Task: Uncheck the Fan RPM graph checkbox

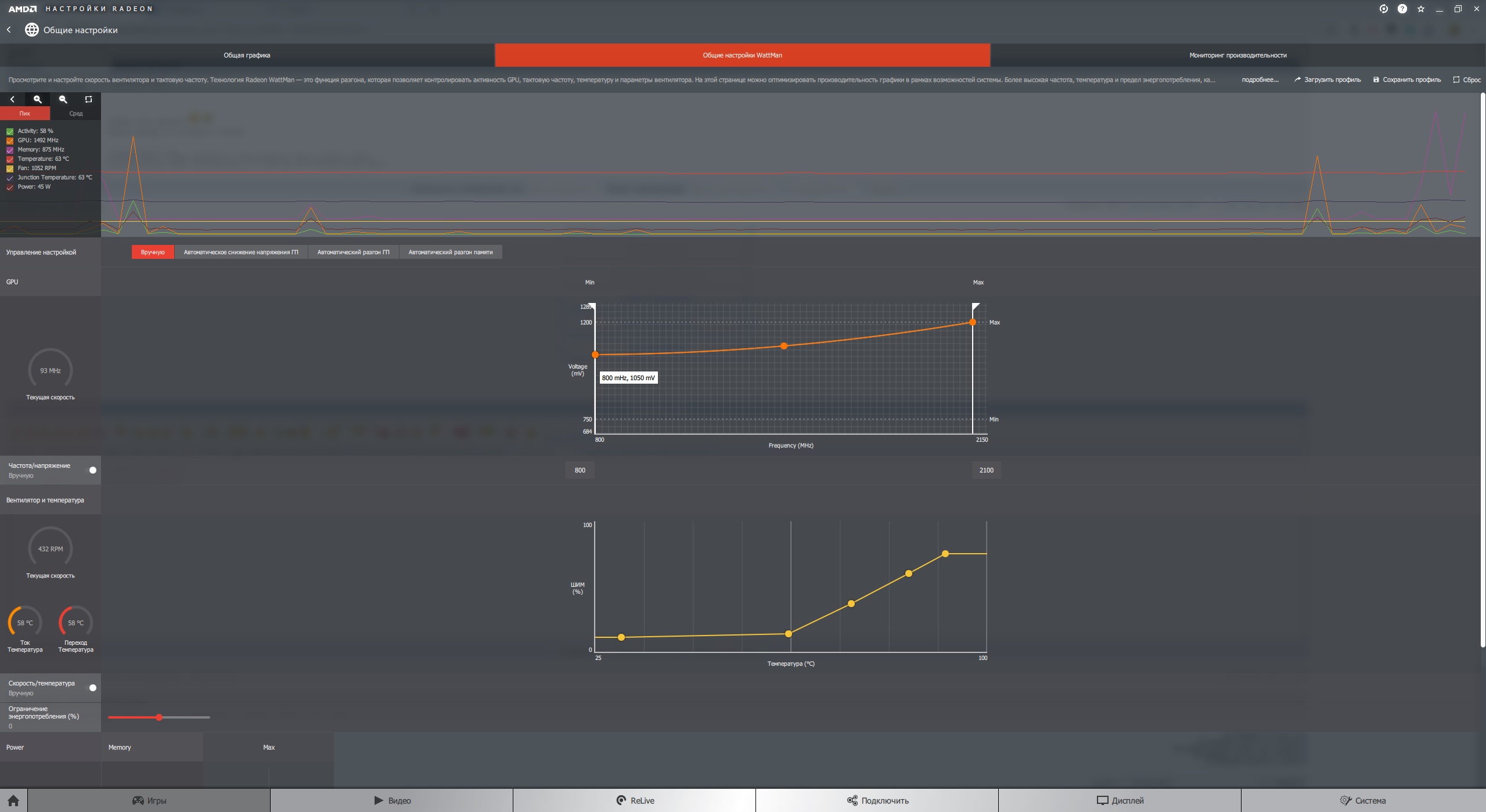Action: coord(10,168)
